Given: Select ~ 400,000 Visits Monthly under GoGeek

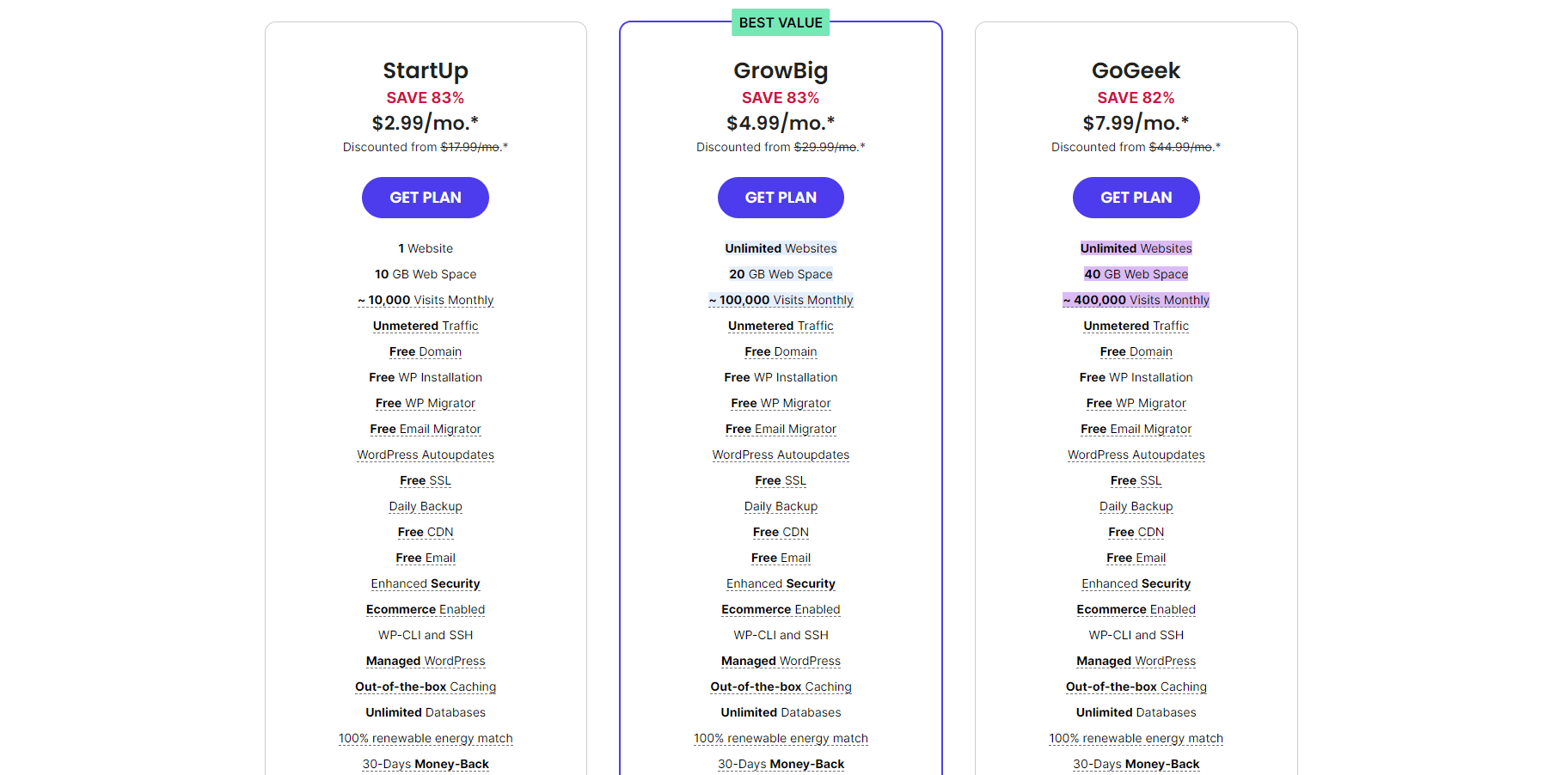Looking at the screenshot, I should 1136,300.
